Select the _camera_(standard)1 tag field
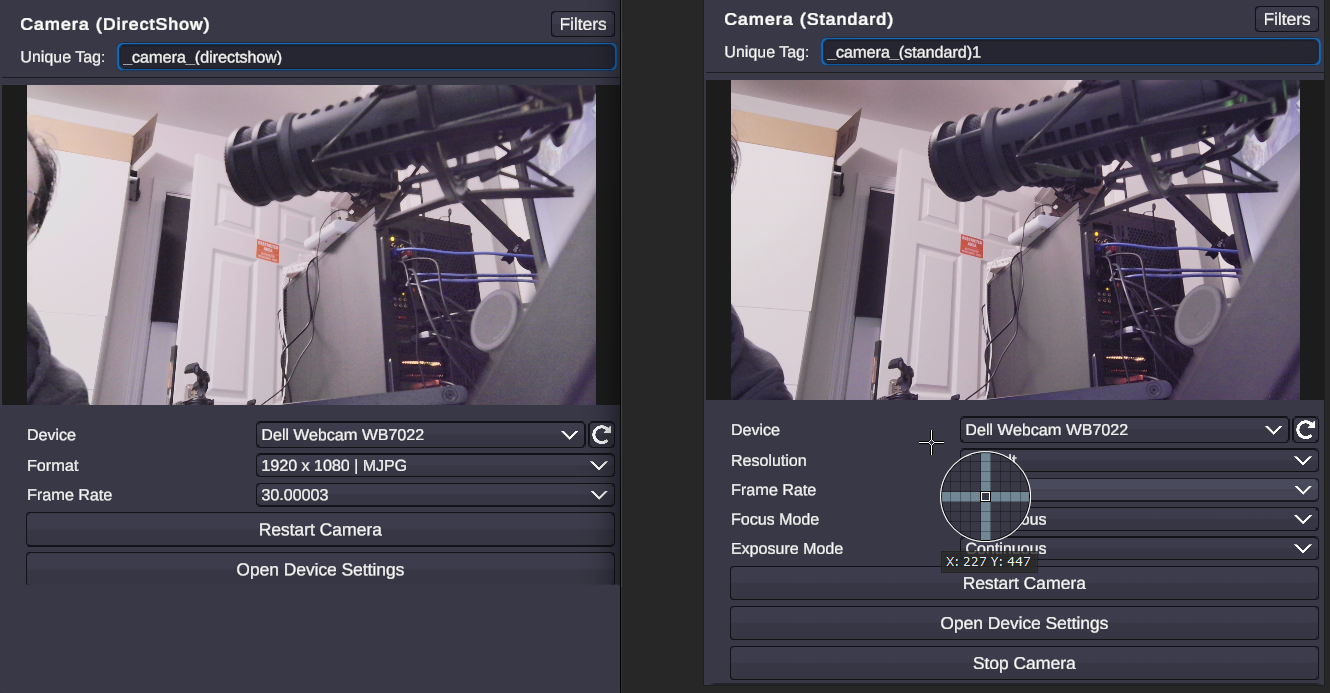Viewport: 1330px width, 693px height. click(1070, 51)
